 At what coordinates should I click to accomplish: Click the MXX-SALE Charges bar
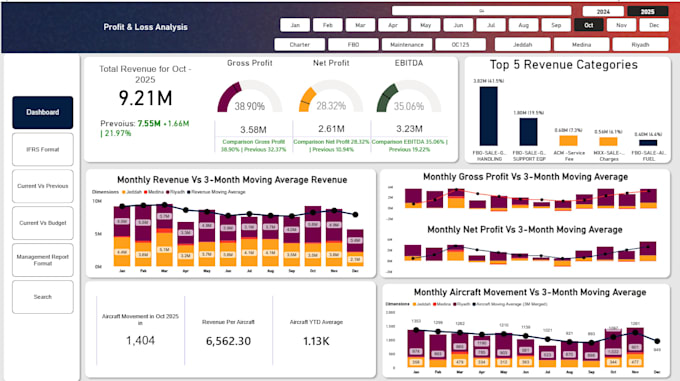tap(608, 141)
